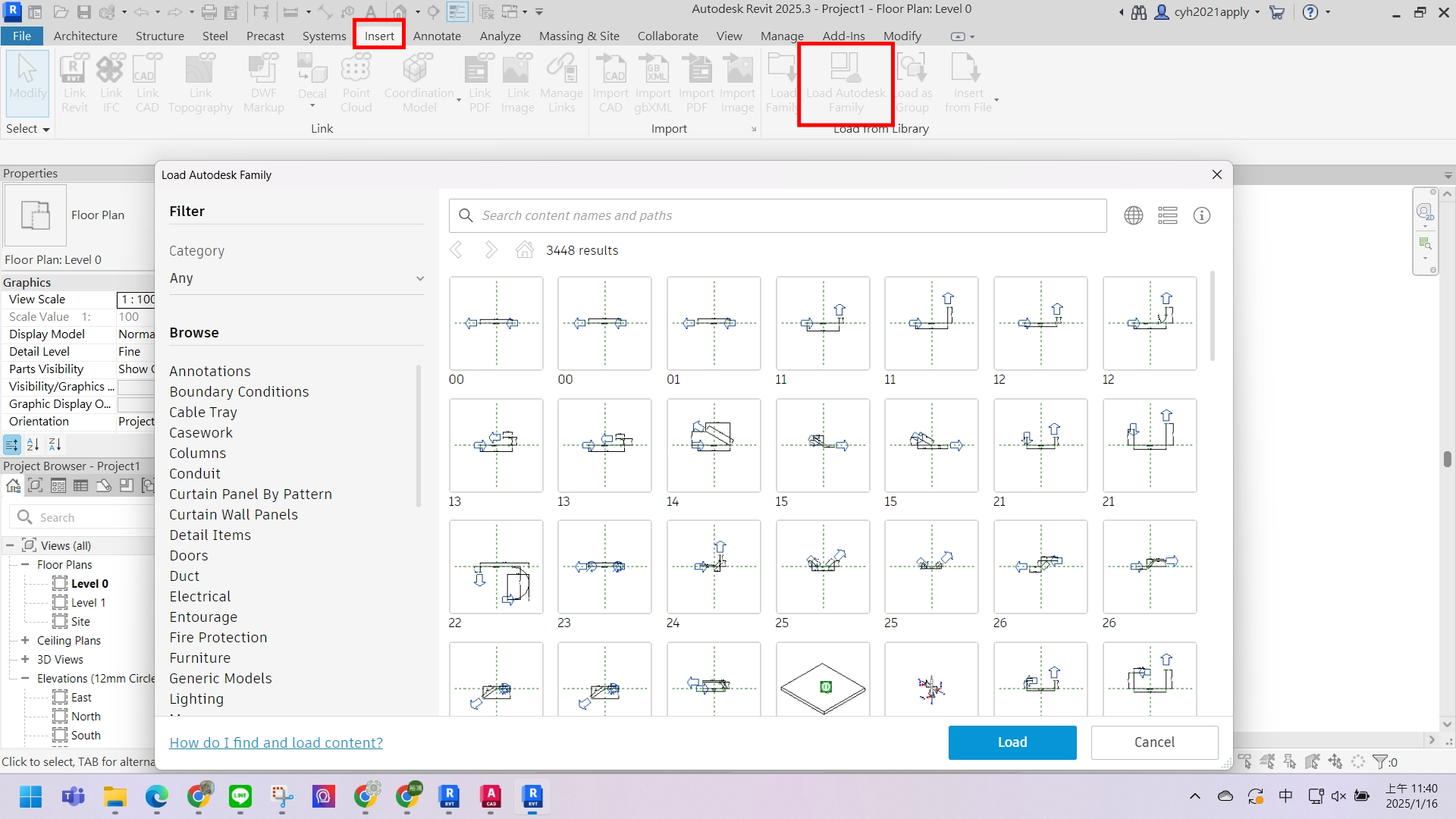Screen dimensions: 1456x819
Task: Select the family thumbnail labeled 22
Action: coord(496,566)
